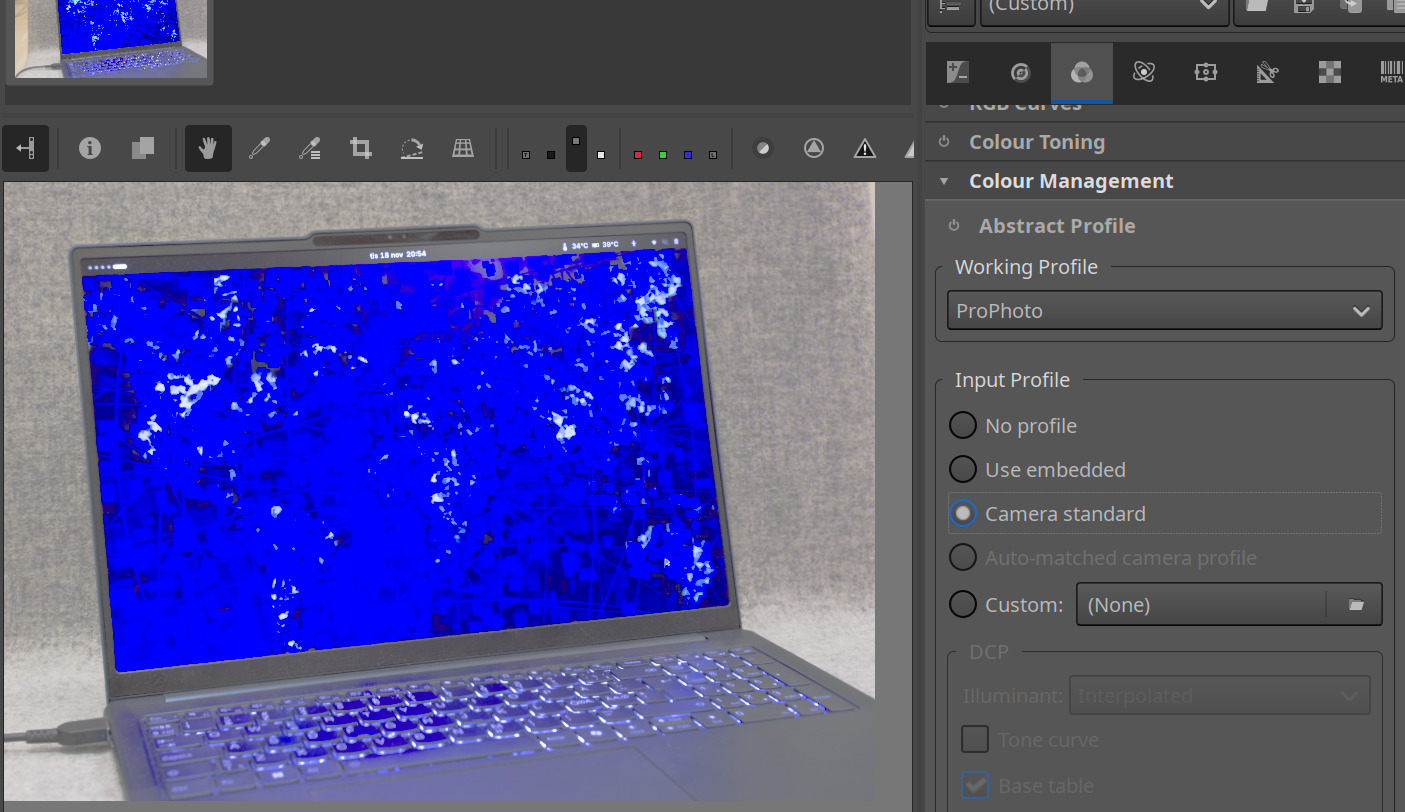
Task: Select the straighten rotate tool
Action: tap(411, 149)
